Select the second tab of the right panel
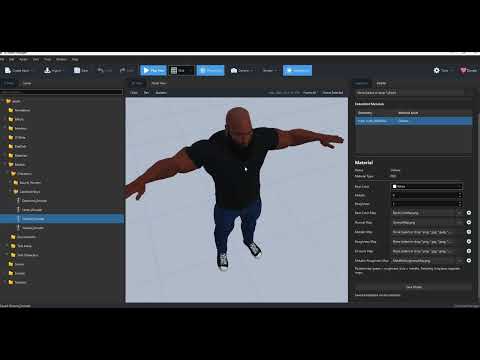This screenshot has width=480, height=360. coord(381,83)
